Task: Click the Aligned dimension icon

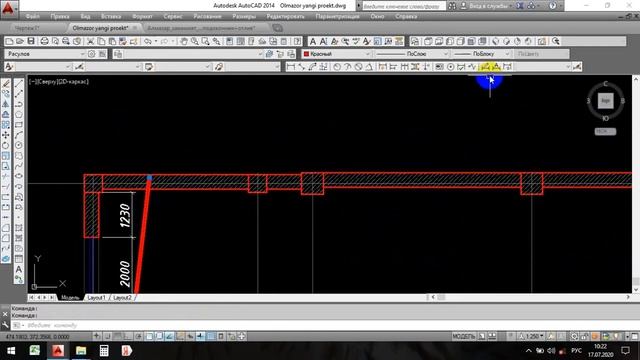Action: pyautogui.click(x=301, y=67)
